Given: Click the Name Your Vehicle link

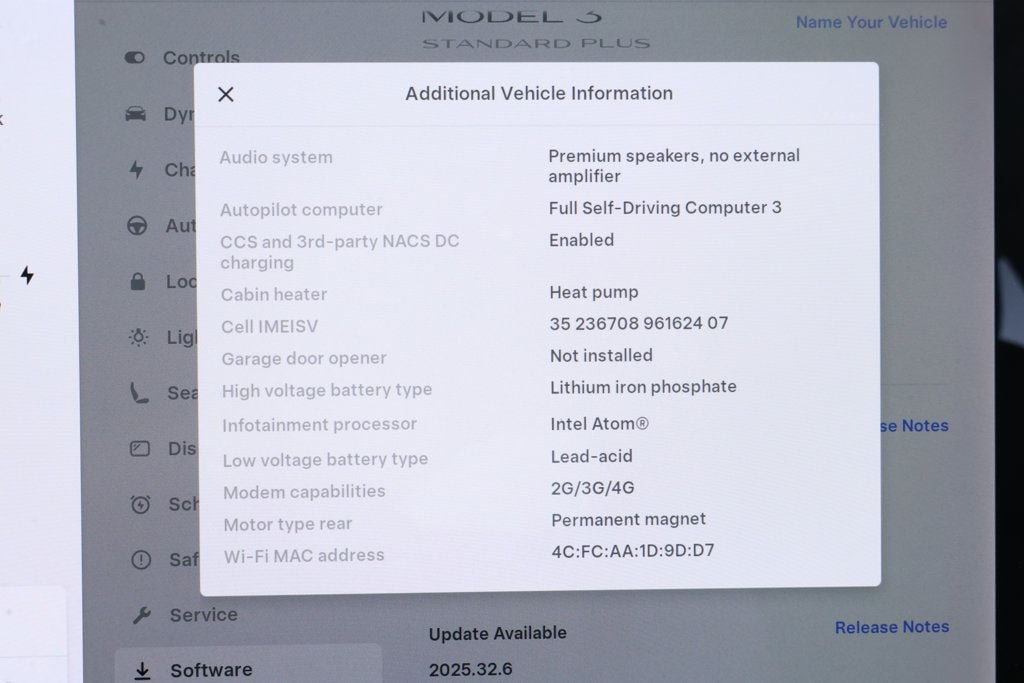Looking at the screenshot, I should point(871,22).
